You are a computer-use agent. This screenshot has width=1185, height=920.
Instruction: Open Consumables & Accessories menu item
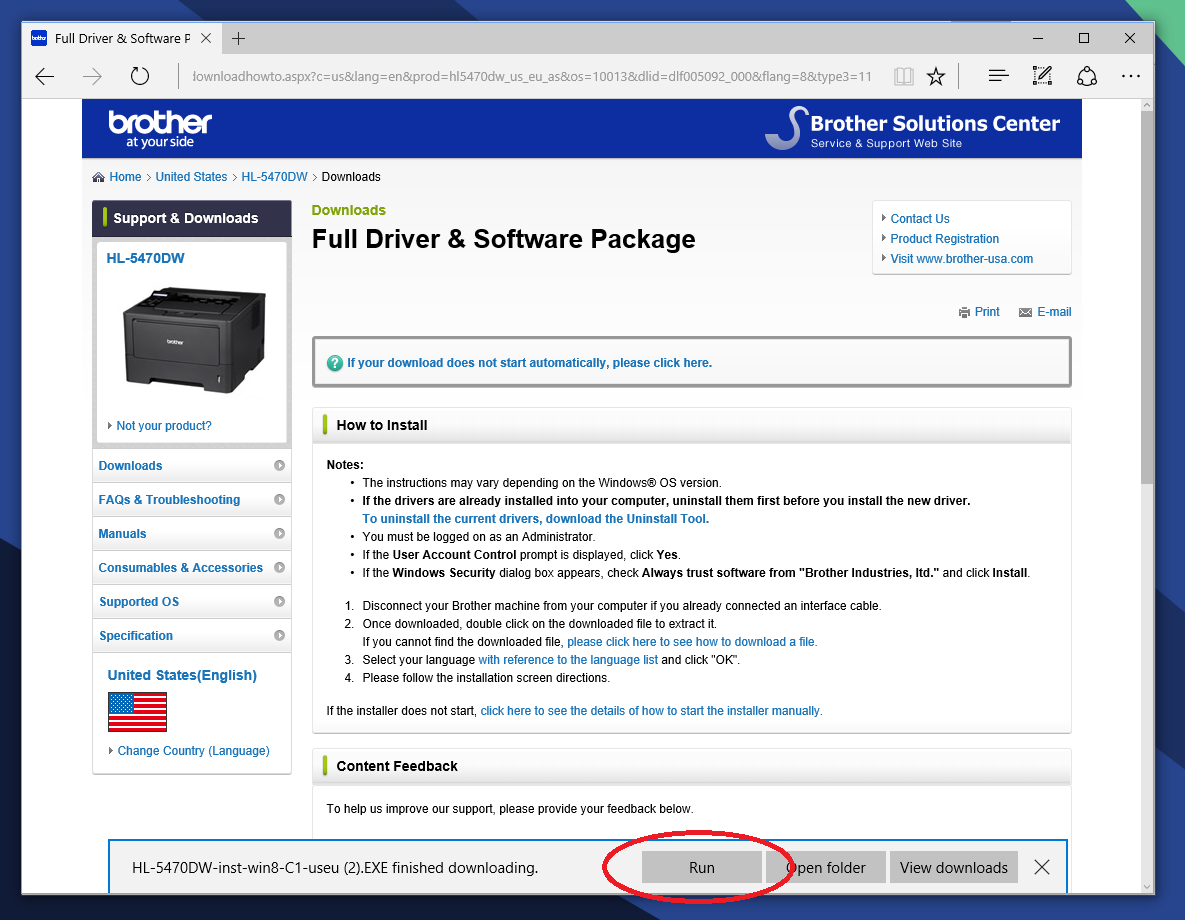pos(192,568)
